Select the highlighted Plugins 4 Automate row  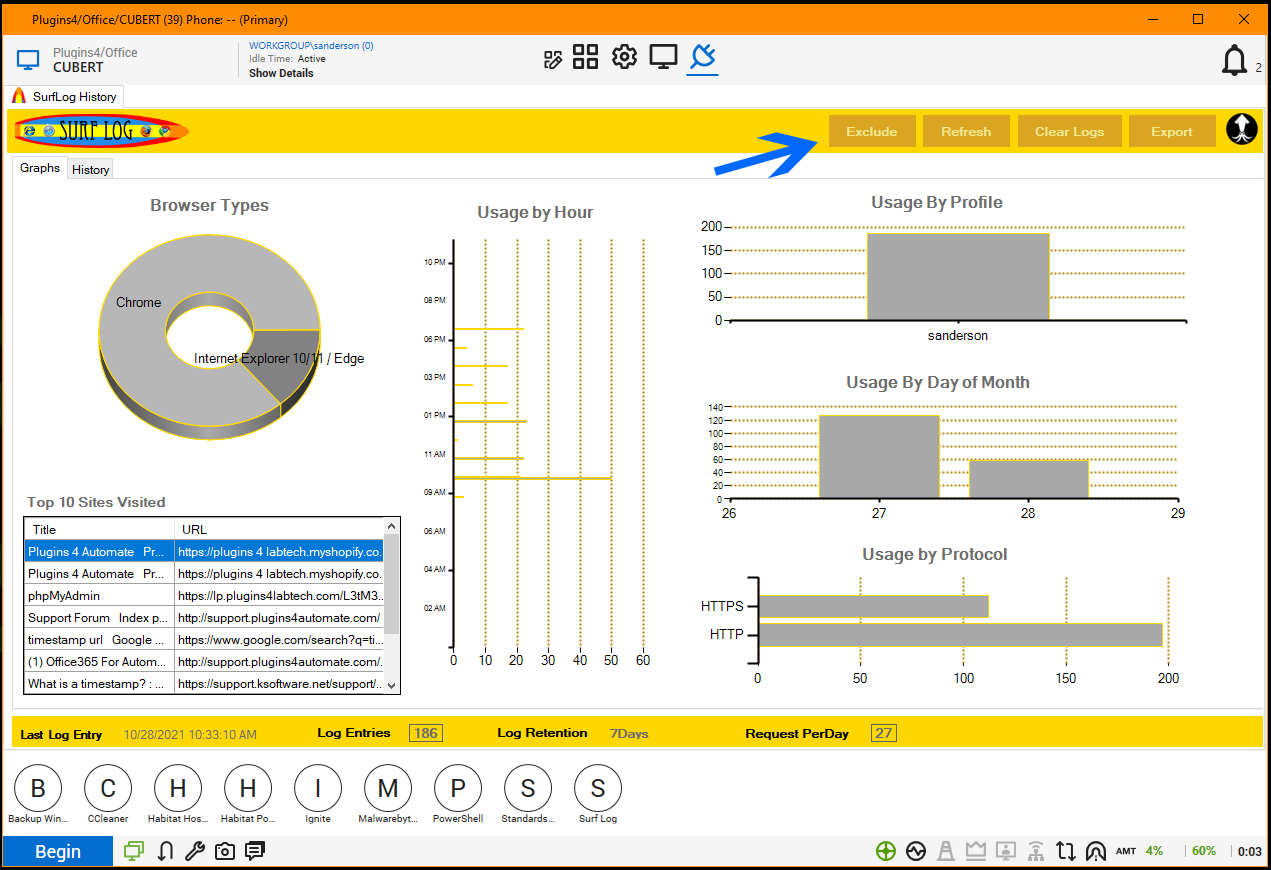pos(204,551)
